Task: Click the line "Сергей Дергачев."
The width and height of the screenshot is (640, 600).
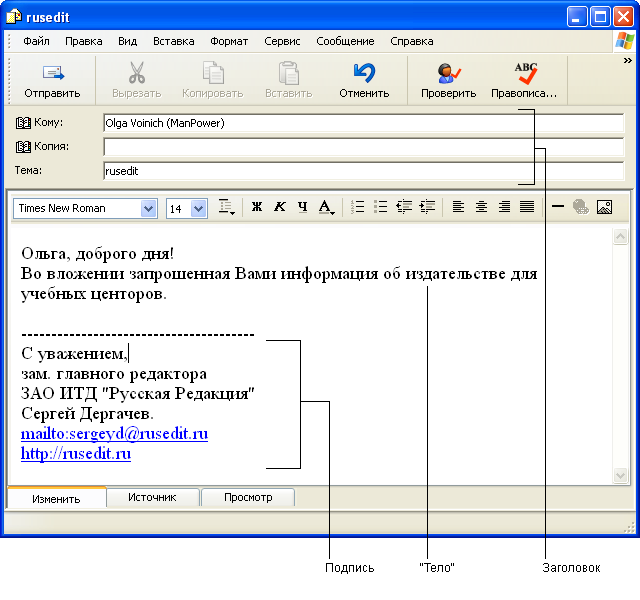Action: pyautogui.click(x=87, y=414)
